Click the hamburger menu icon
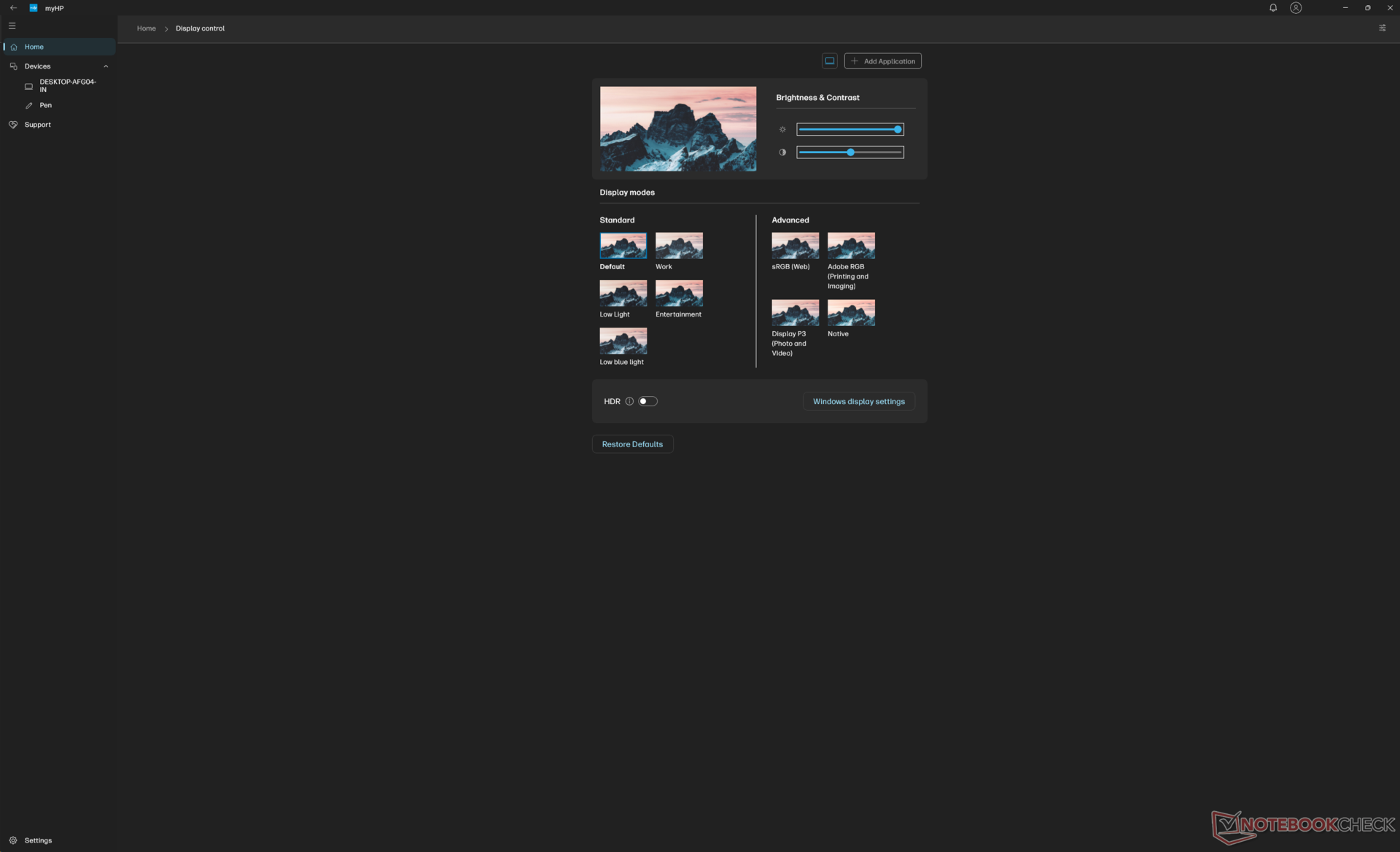 point(12,26)
